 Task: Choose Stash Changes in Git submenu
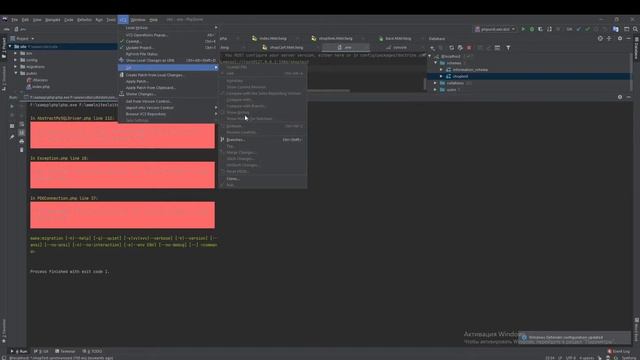(263, 159)
